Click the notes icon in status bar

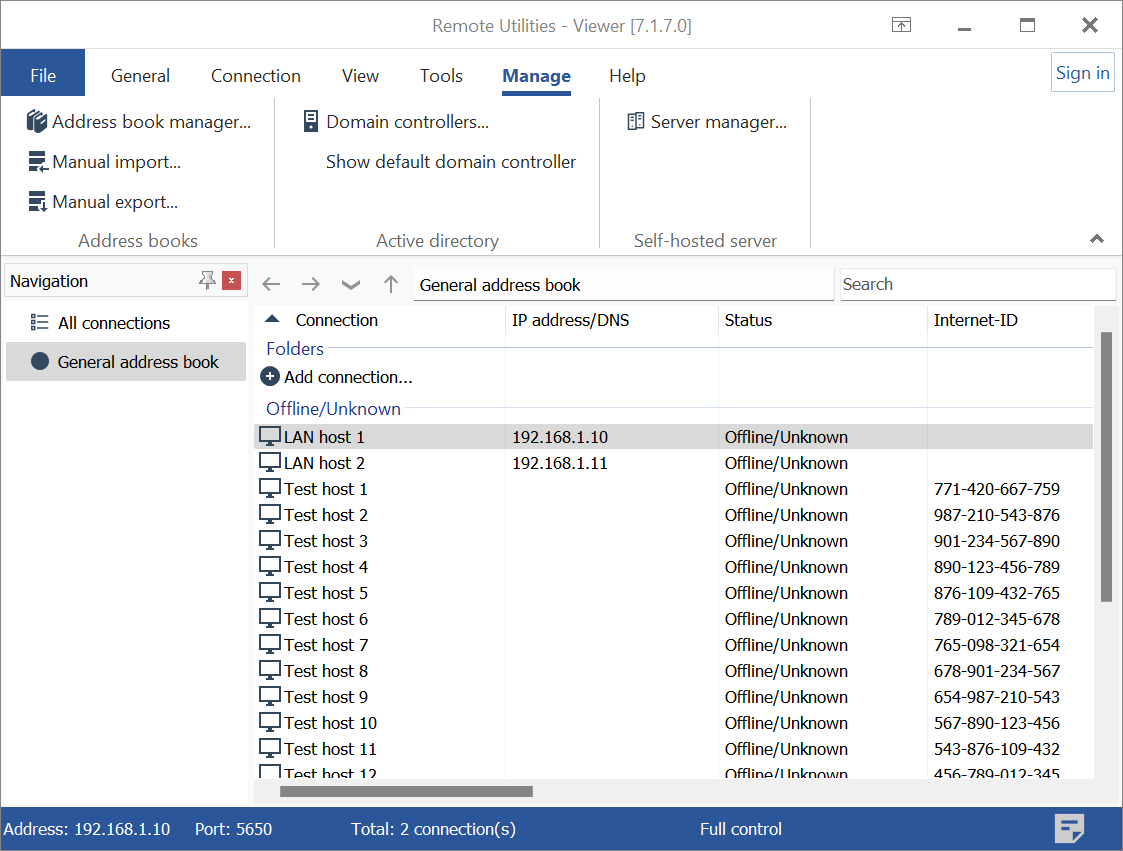[1070, 828]
